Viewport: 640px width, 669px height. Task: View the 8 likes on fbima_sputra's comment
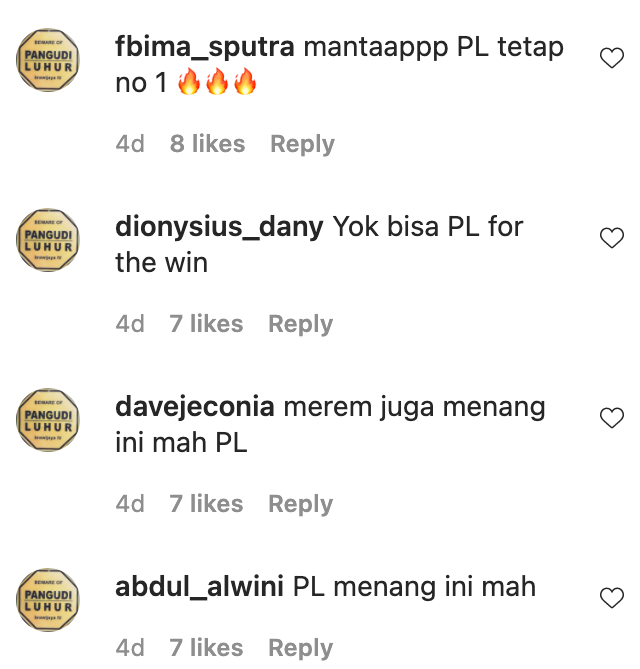[207, 143]
